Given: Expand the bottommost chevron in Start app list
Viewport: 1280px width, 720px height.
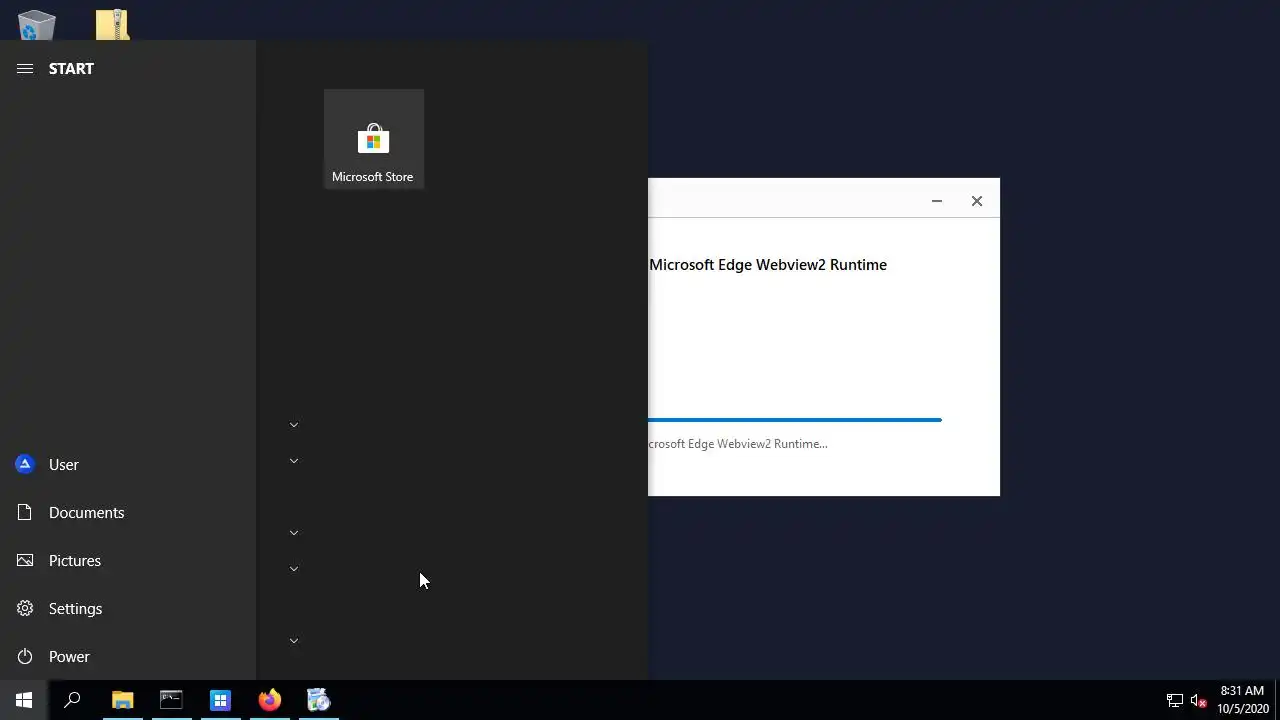Looking at the screenshot, I should coord(294,641).
